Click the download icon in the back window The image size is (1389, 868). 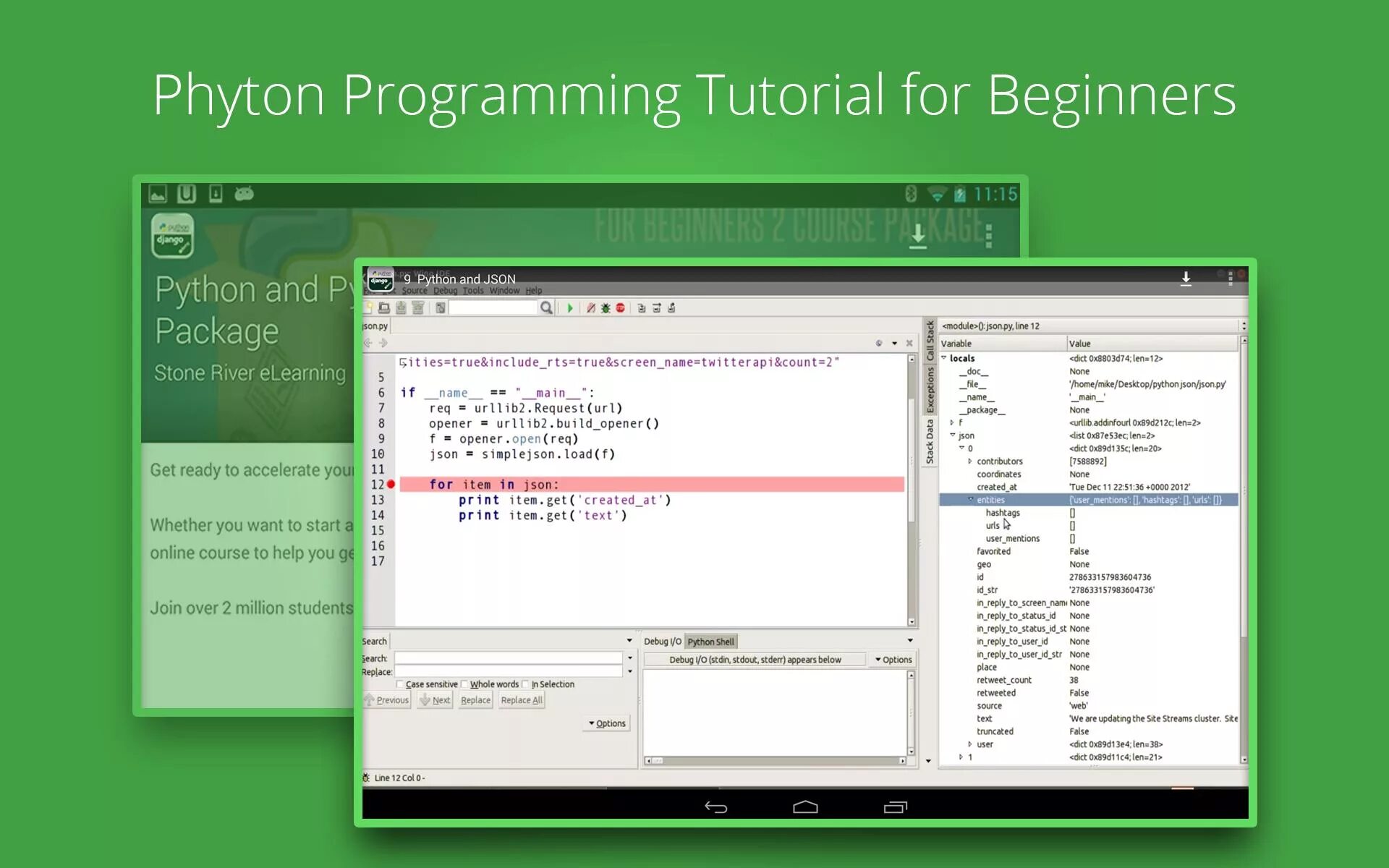pos(918,236)
